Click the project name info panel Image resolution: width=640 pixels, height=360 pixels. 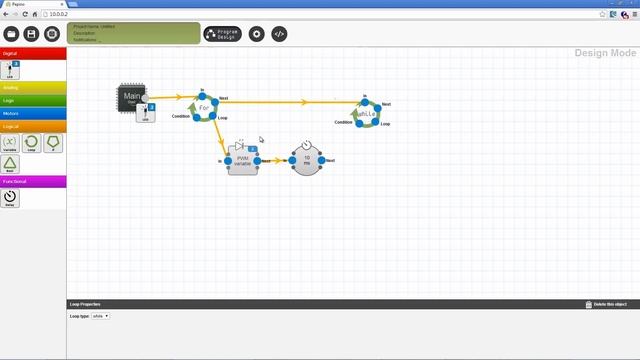(x=134, y=33)
